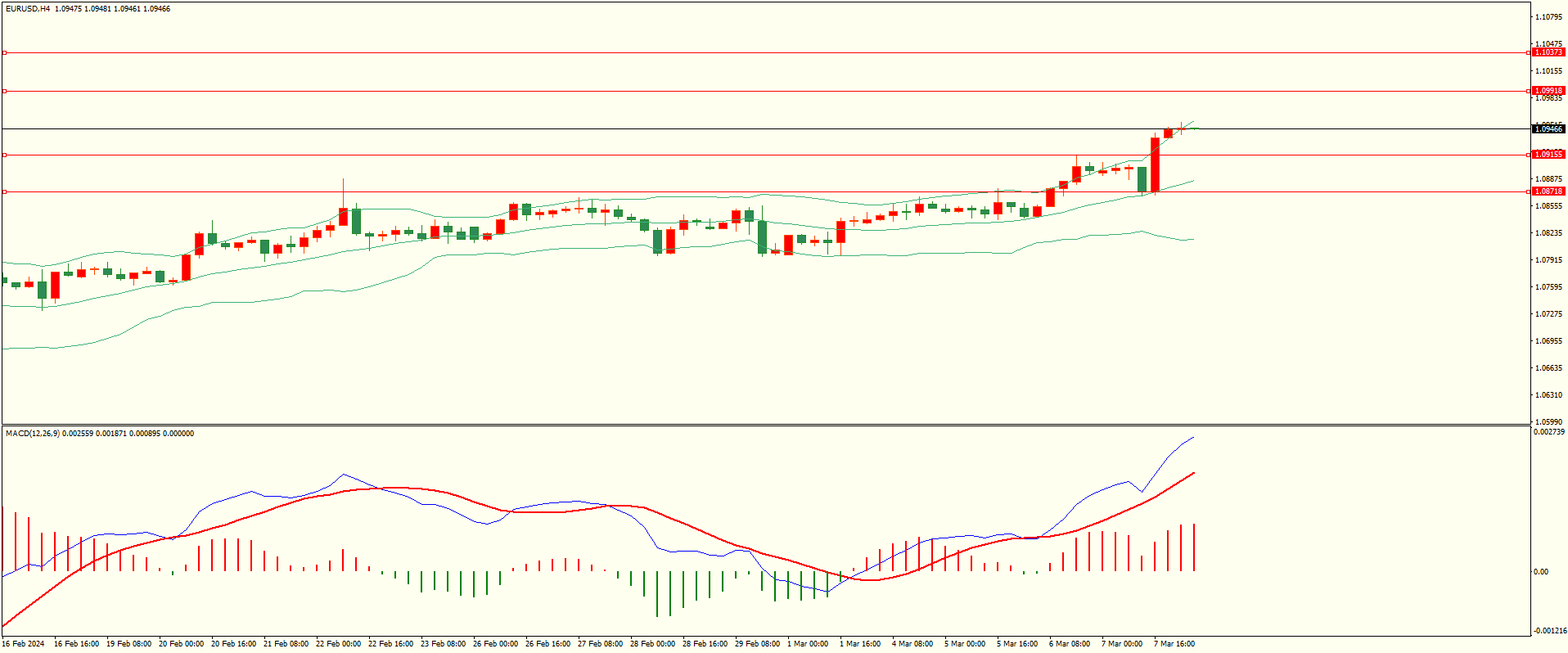
Task: Click the MACD(12,26,9) indicator label
Action: [x=33, y=434]
